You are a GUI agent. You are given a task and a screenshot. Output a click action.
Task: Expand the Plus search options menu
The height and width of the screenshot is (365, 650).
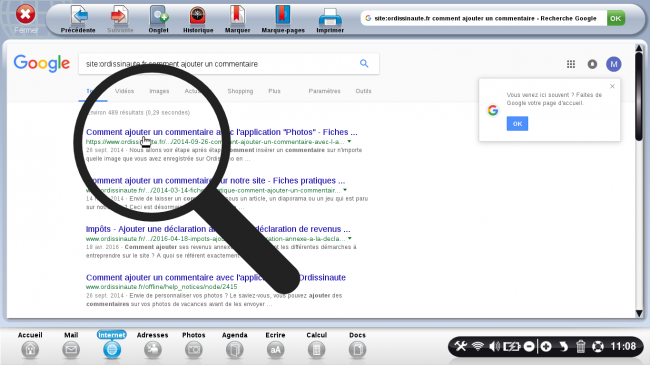[274, 91]
